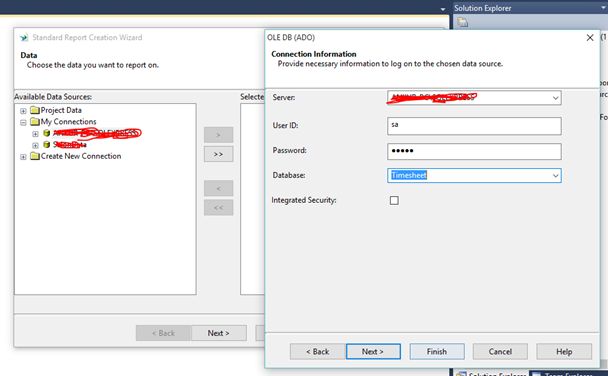Image resolution: width=608 pixels, height=376 pixels.
Task: Close the OLE DB (ADO) dialog
Action: coord(590,38)
